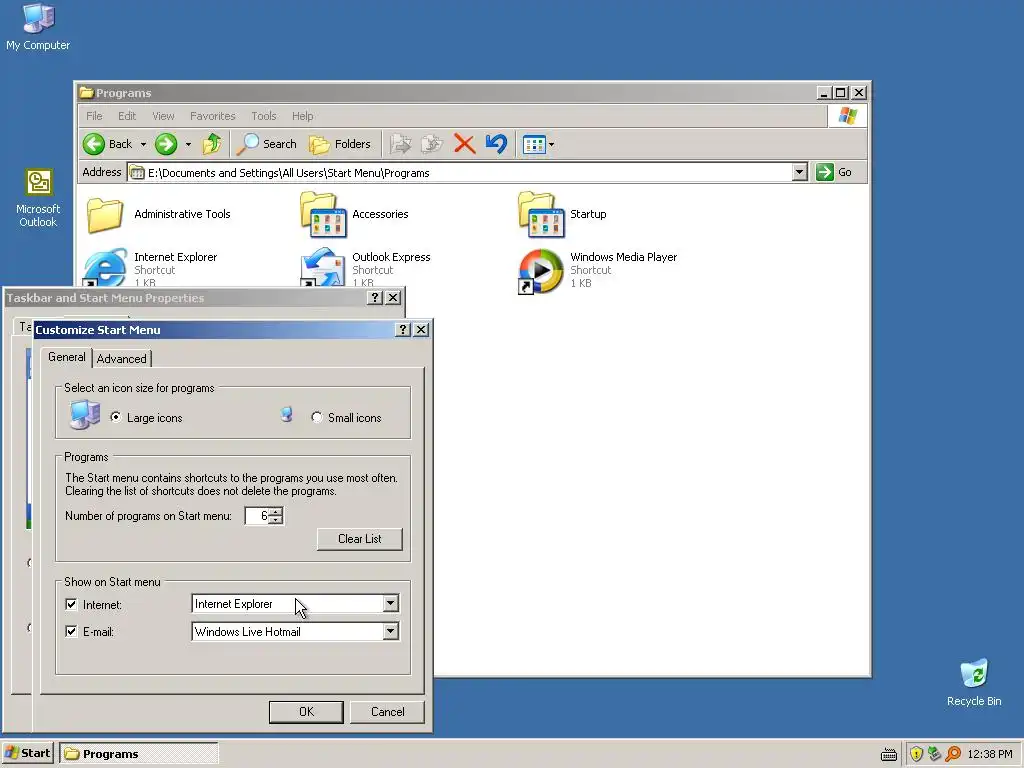
Task: Click the Back arrow in Programs window
Action: click(94, 144)
